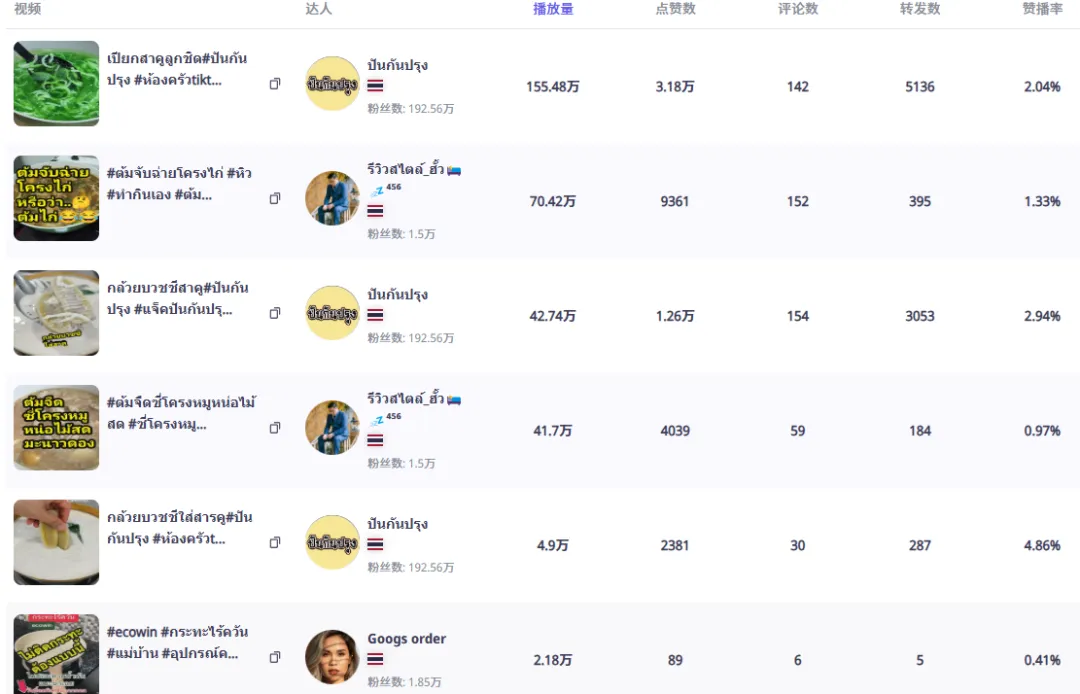Screen dimensions: 1080x694
Task: Copy title of the กล้วยบวชชีสาคู video
Action: tap(275, 313)
